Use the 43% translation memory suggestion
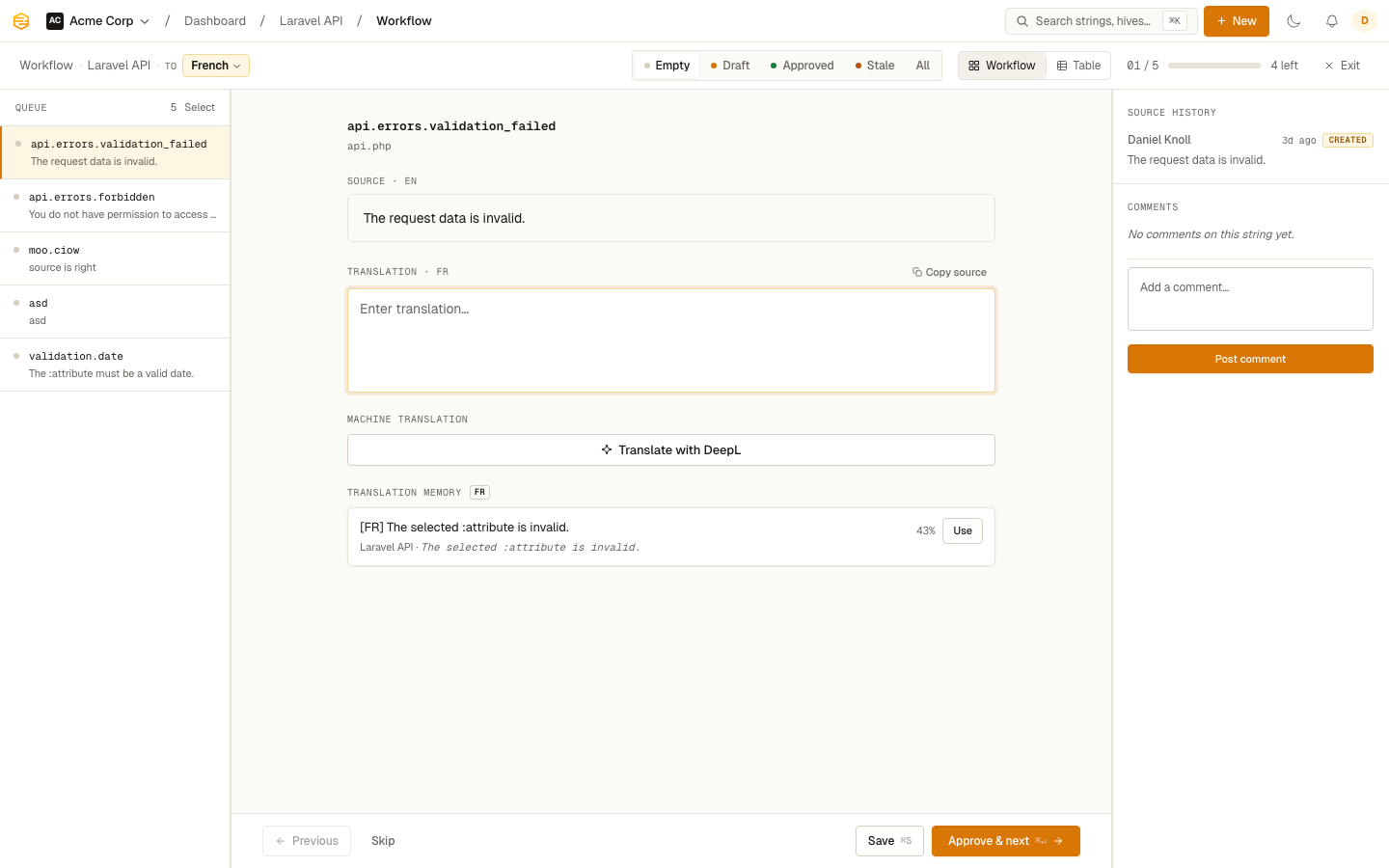Screen dimensions: 1389x868 click(x=963, y=531)
